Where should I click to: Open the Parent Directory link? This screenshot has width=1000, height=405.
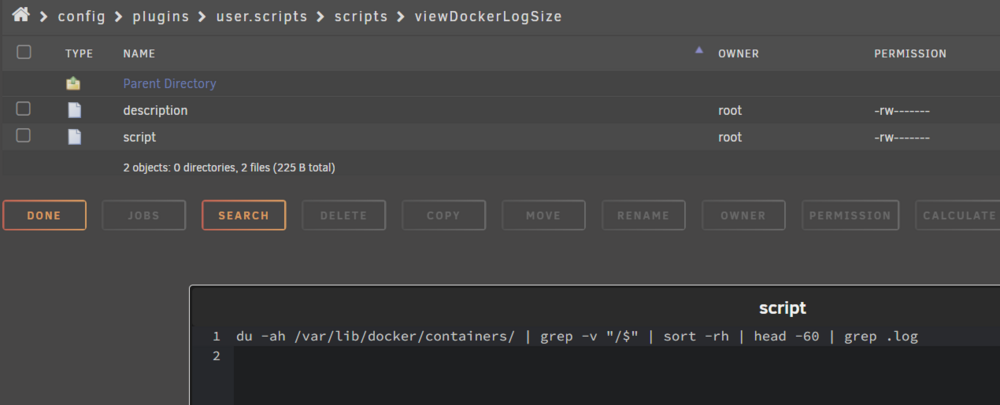170,84
